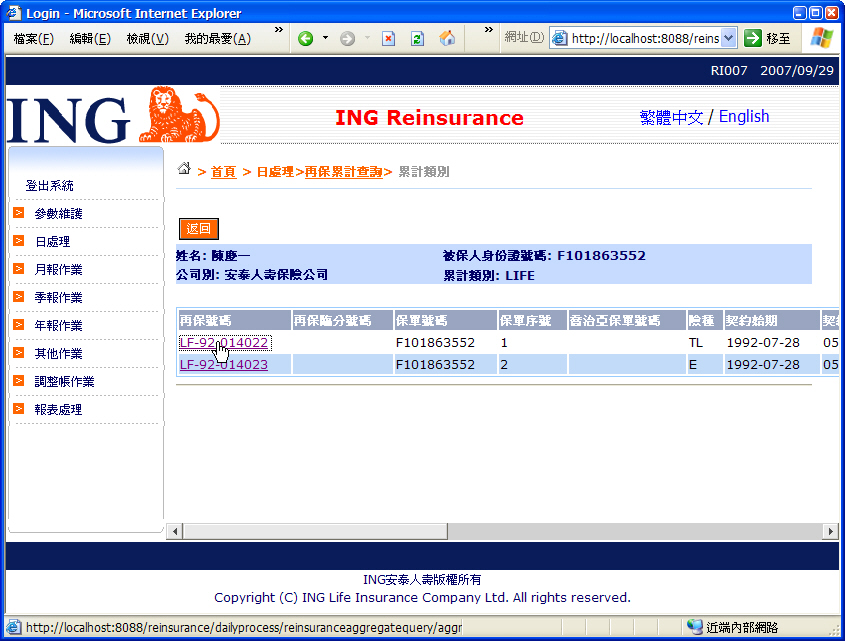This screenshot has height=641, width=845.
Task: Click the 再保號碼 column header
Action: point(234,320)
